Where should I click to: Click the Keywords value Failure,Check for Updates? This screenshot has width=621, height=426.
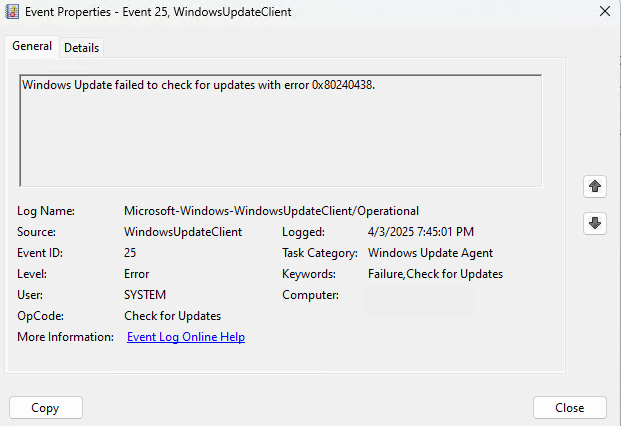click(x=435, y=274)
